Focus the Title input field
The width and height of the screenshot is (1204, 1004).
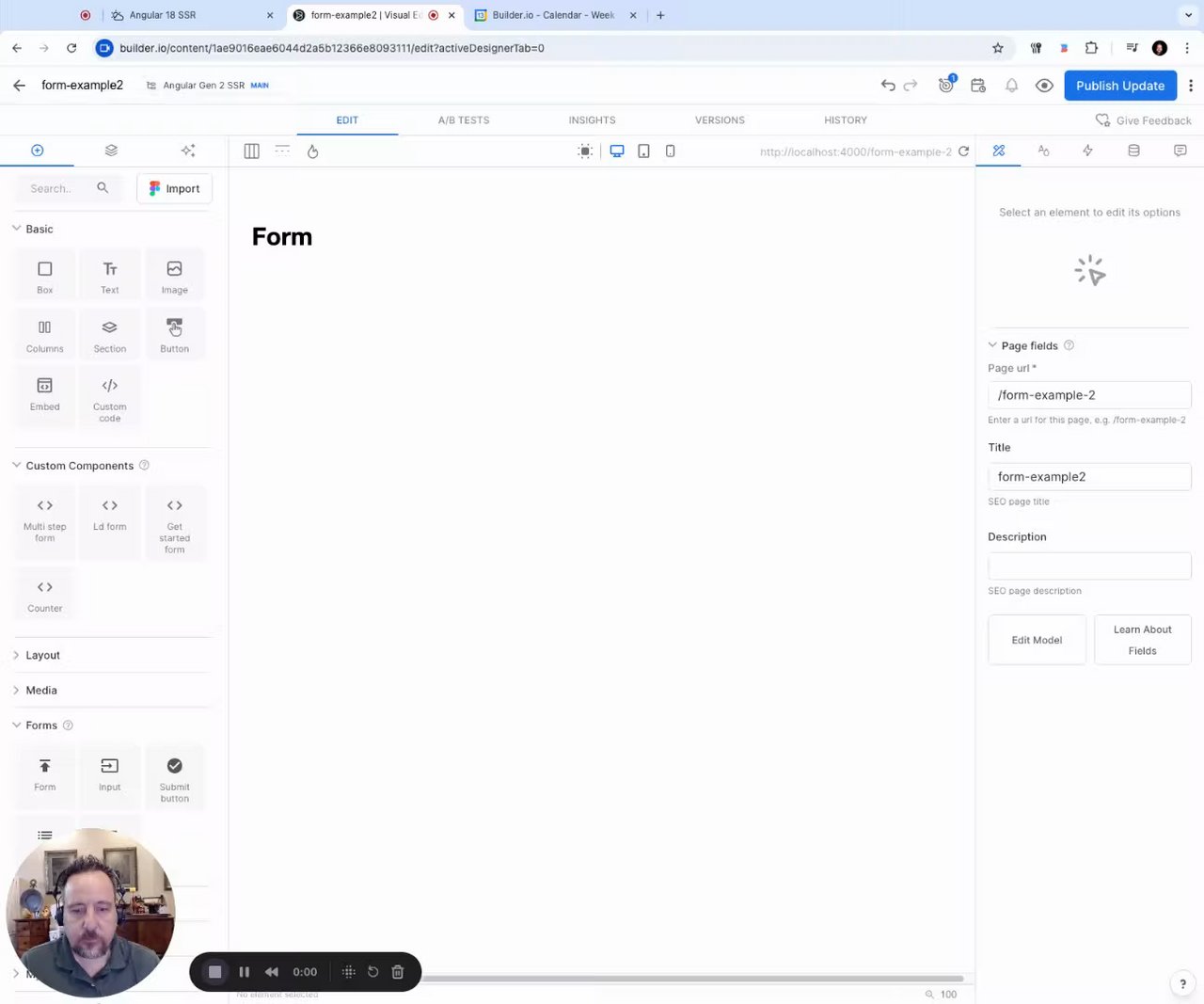coord(1089,477)
